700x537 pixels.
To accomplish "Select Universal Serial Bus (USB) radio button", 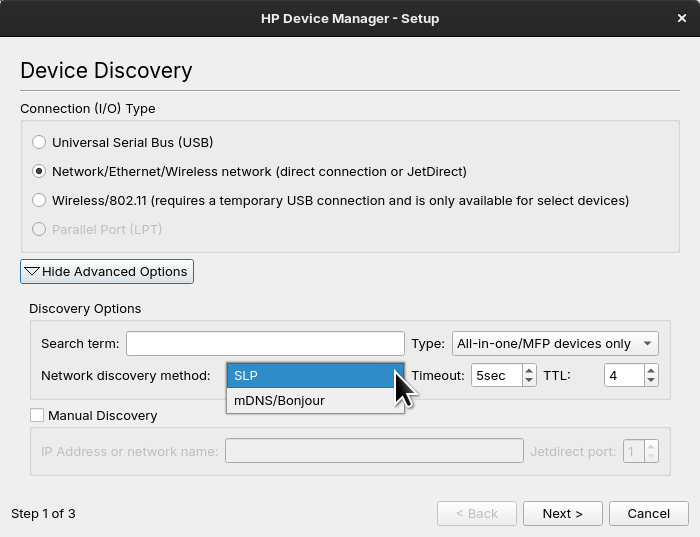I will (x=39, y=142).
